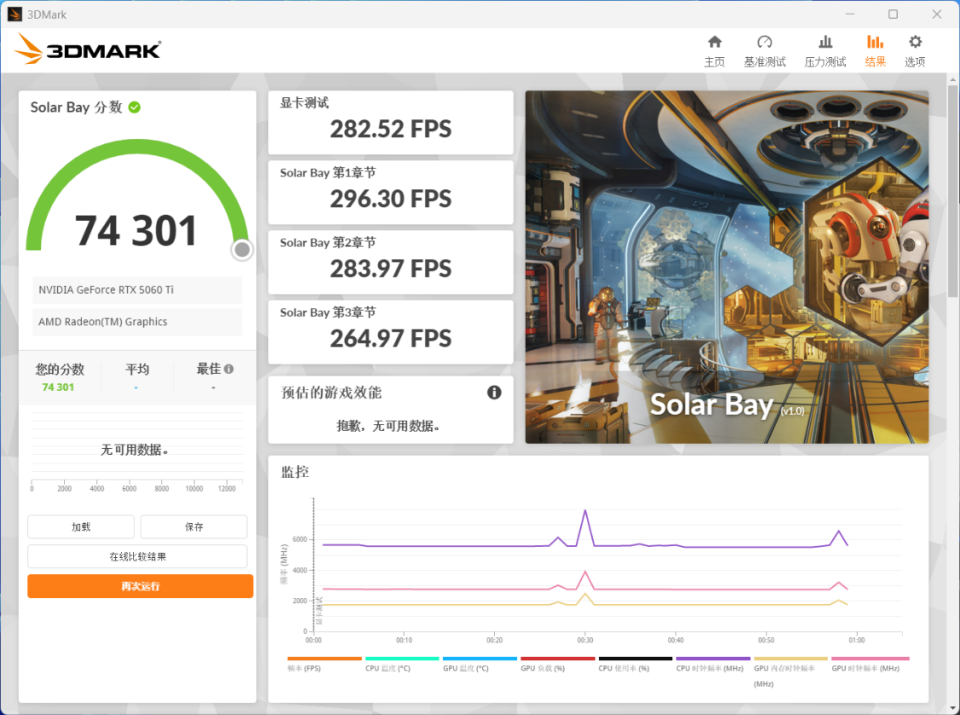
Task: Click the vertical scrollbar on the right
Action: click(x=952, y=190)
